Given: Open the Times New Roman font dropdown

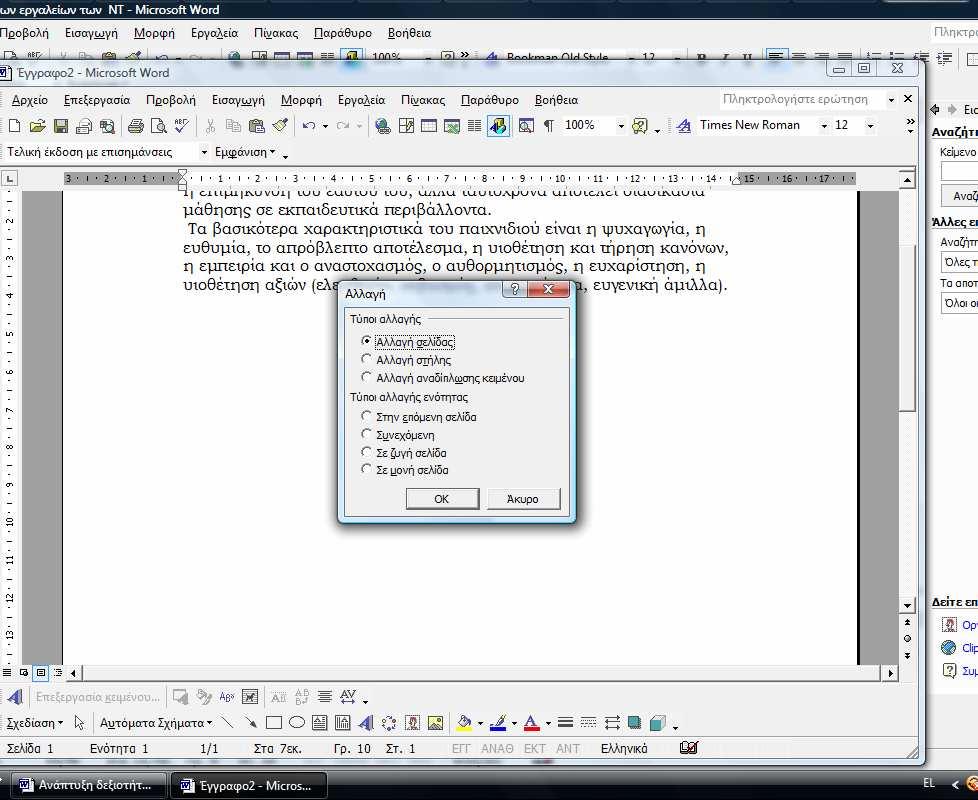Looking at the screenshot, I should pyautogui.click(x=824, y=126).
